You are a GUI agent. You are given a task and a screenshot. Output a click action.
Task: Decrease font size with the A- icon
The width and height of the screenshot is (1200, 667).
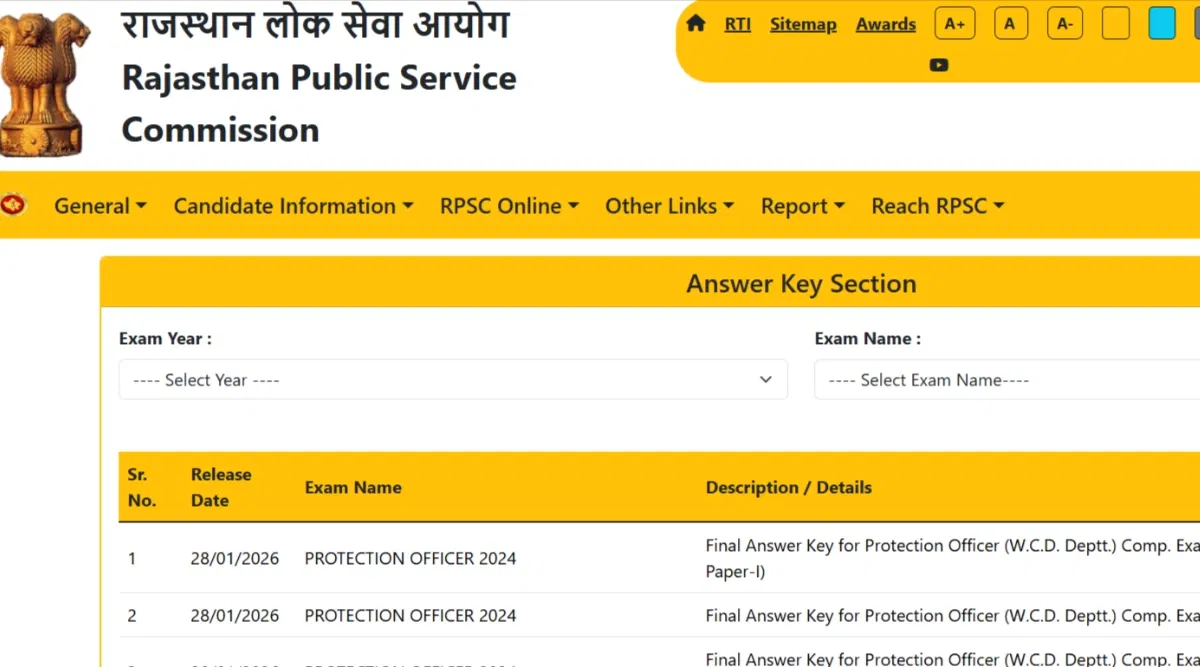pos(1064,22)
